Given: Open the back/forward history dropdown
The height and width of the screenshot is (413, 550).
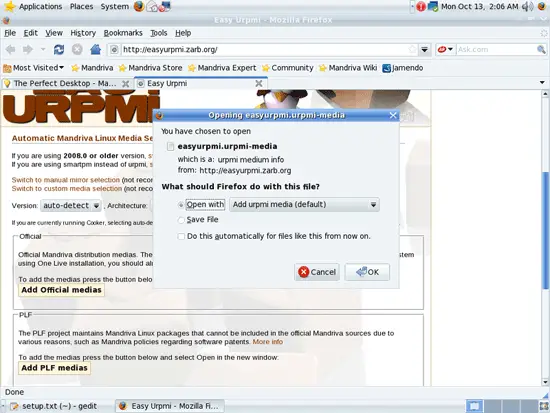Looking at the screenshot, I should tap(43, 49).
